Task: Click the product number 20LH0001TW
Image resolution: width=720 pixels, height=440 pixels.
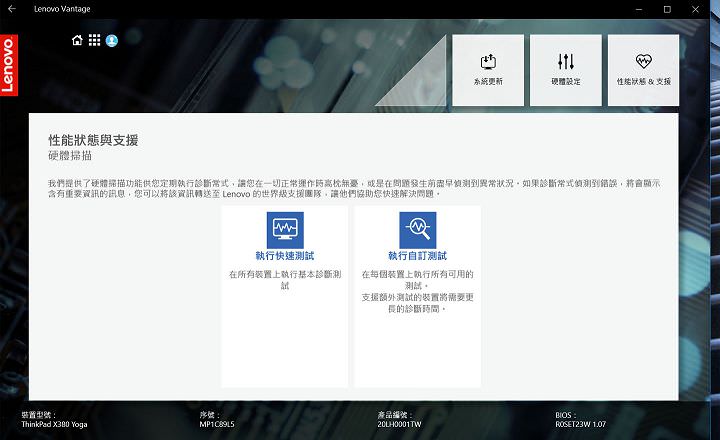Action: 401,424
